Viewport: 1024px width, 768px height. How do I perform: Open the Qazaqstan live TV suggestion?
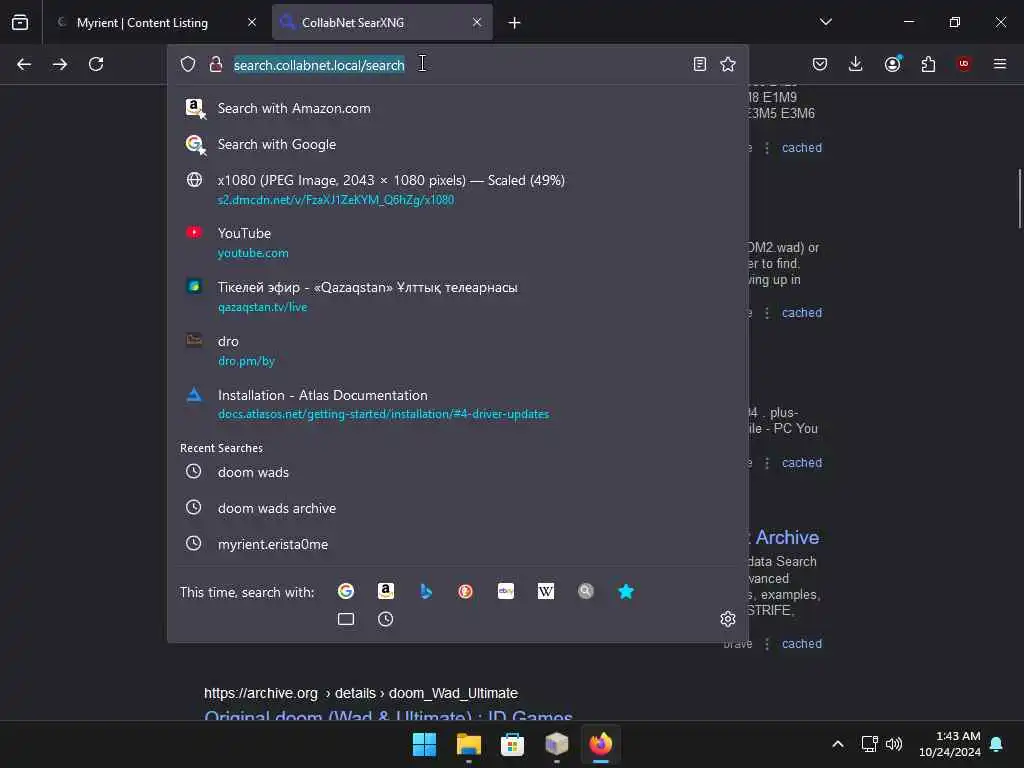tap(458, 296)
